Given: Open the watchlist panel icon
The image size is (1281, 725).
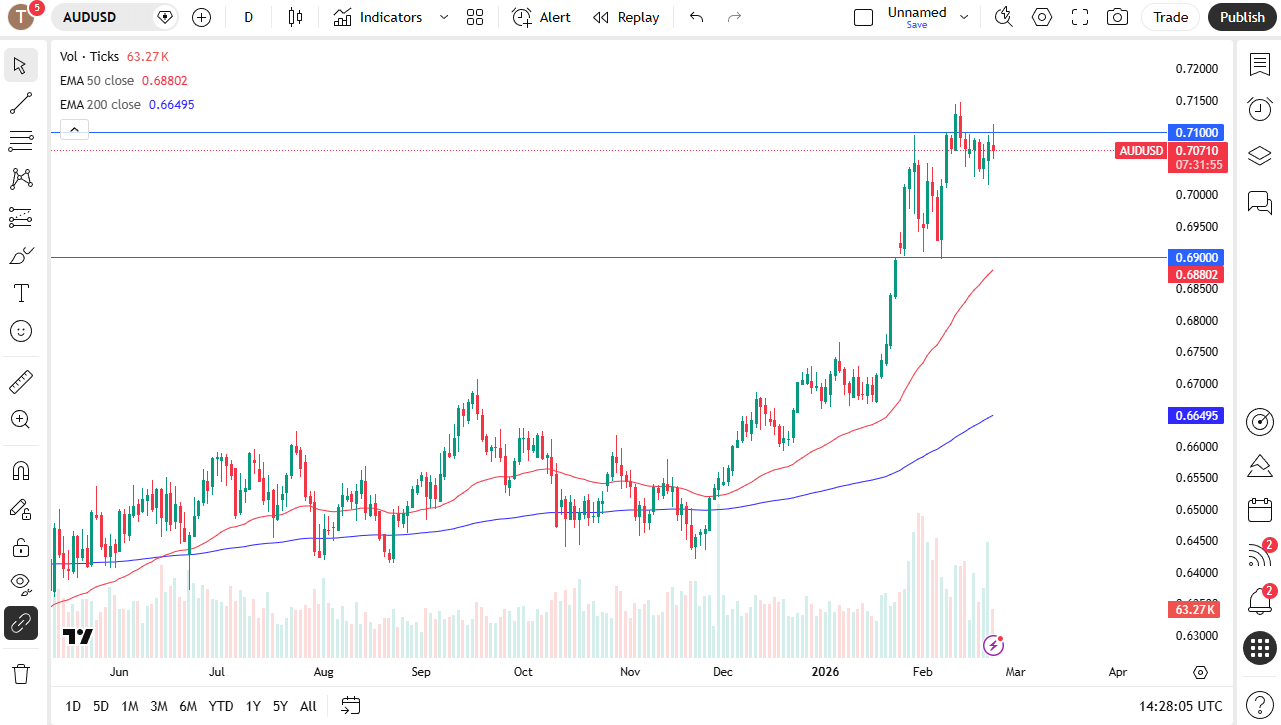Looking at the screenshot, I should coord(1259,65).
